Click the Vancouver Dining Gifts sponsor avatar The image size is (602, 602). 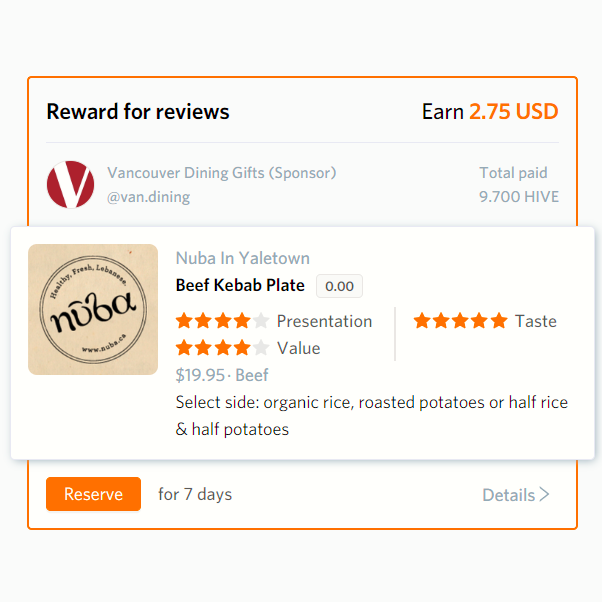pyautogui.click(x=70, y=185)
